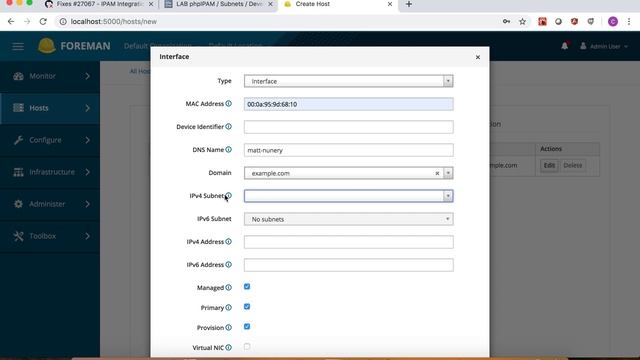Show IPv4 Subnet info icon
Screen dimensions: 640x360
coord(229,196)
